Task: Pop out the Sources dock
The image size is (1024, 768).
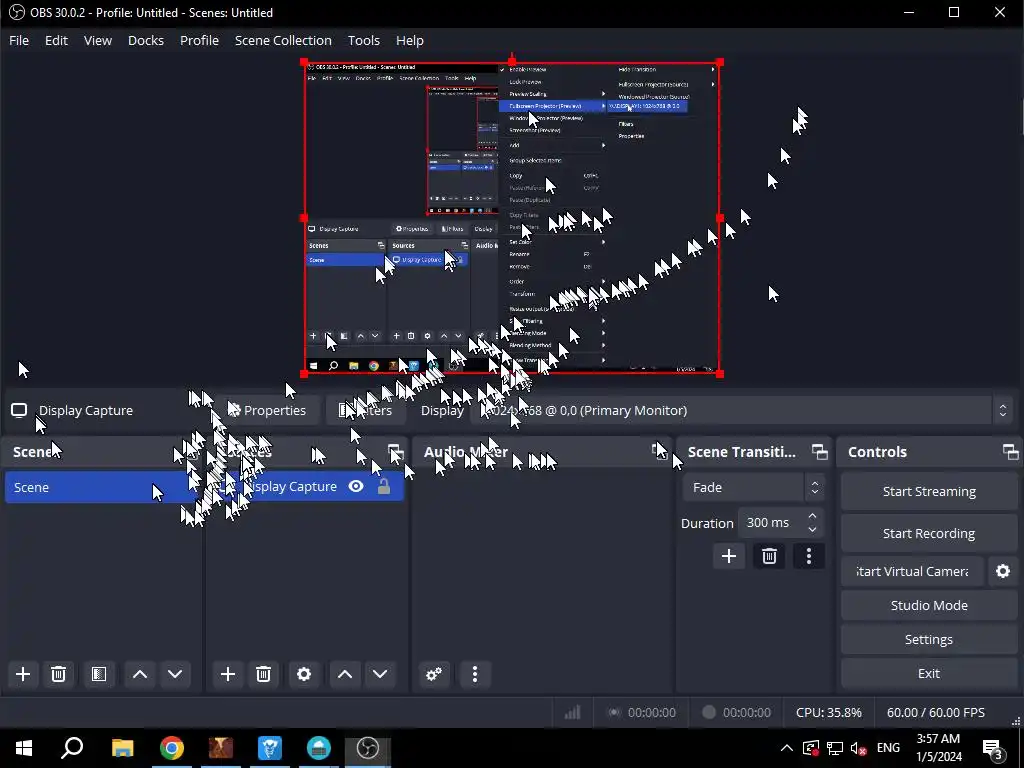Action: tap(394, 452)
